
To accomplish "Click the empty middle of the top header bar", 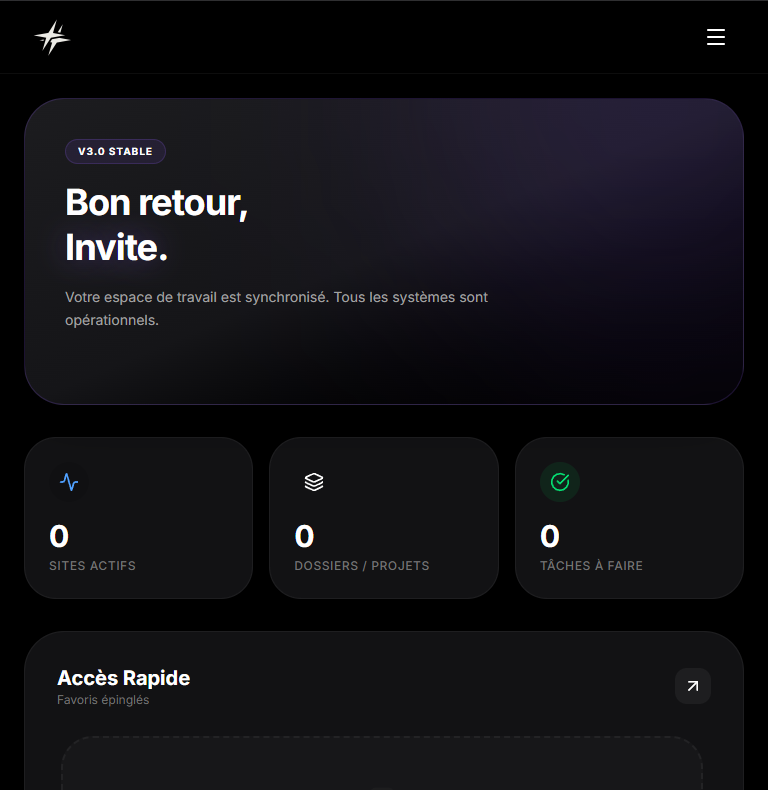I will click(384, 38).
